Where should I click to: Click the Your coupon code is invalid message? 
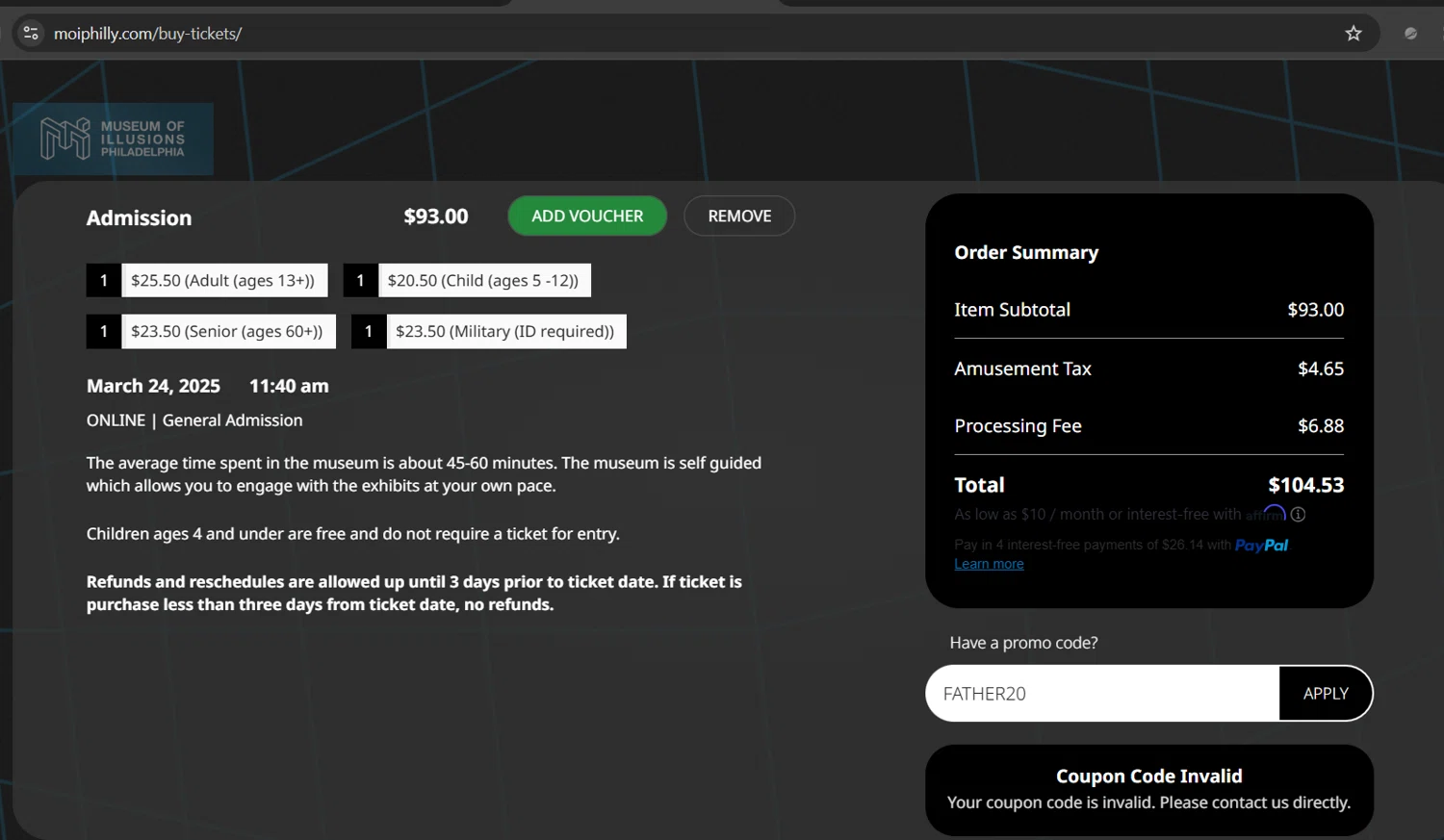[1149, 802]
